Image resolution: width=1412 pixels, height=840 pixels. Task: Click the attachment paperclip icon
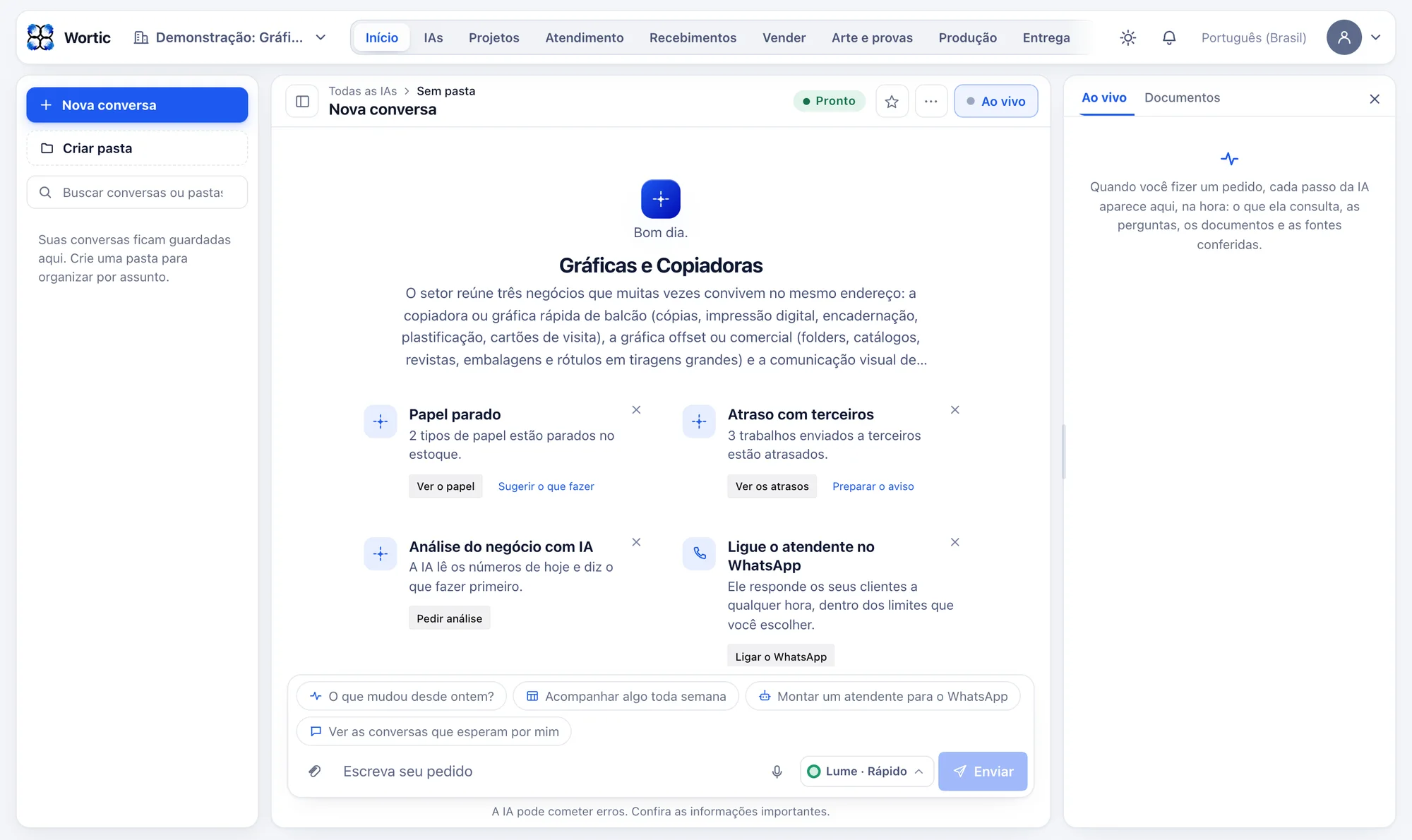click(315, 771)
